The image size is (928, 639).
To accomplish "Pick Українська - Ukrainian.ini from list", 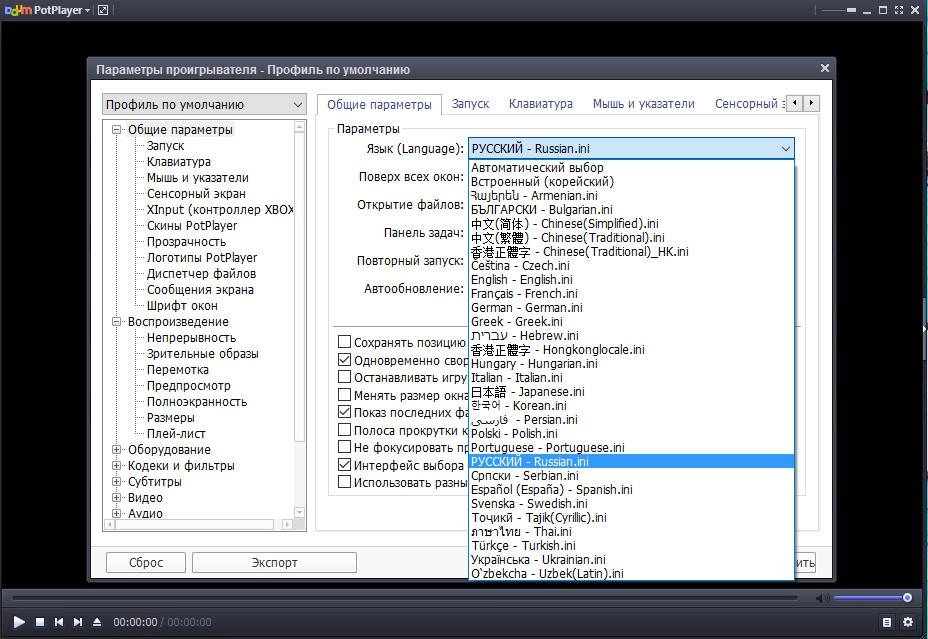I will tap(631, 560).
